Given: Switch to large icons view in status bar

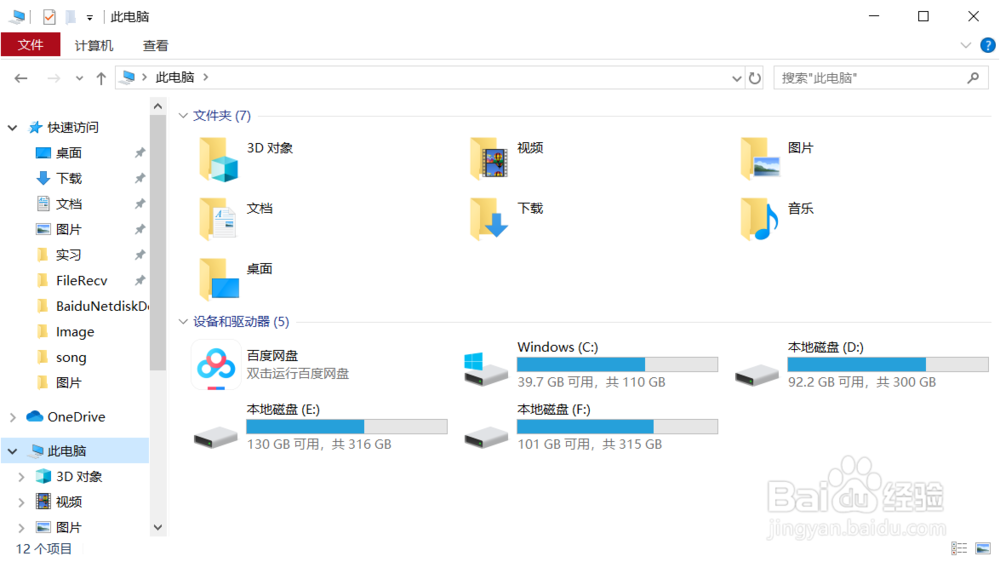Looking at the screenshot, I should [x=983, y=549].
